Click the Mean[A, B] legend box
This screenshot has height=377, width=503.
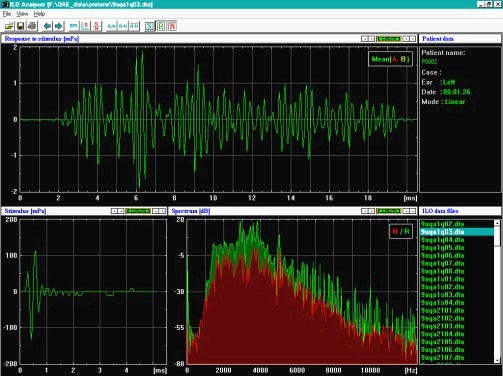tap(390, 59)
